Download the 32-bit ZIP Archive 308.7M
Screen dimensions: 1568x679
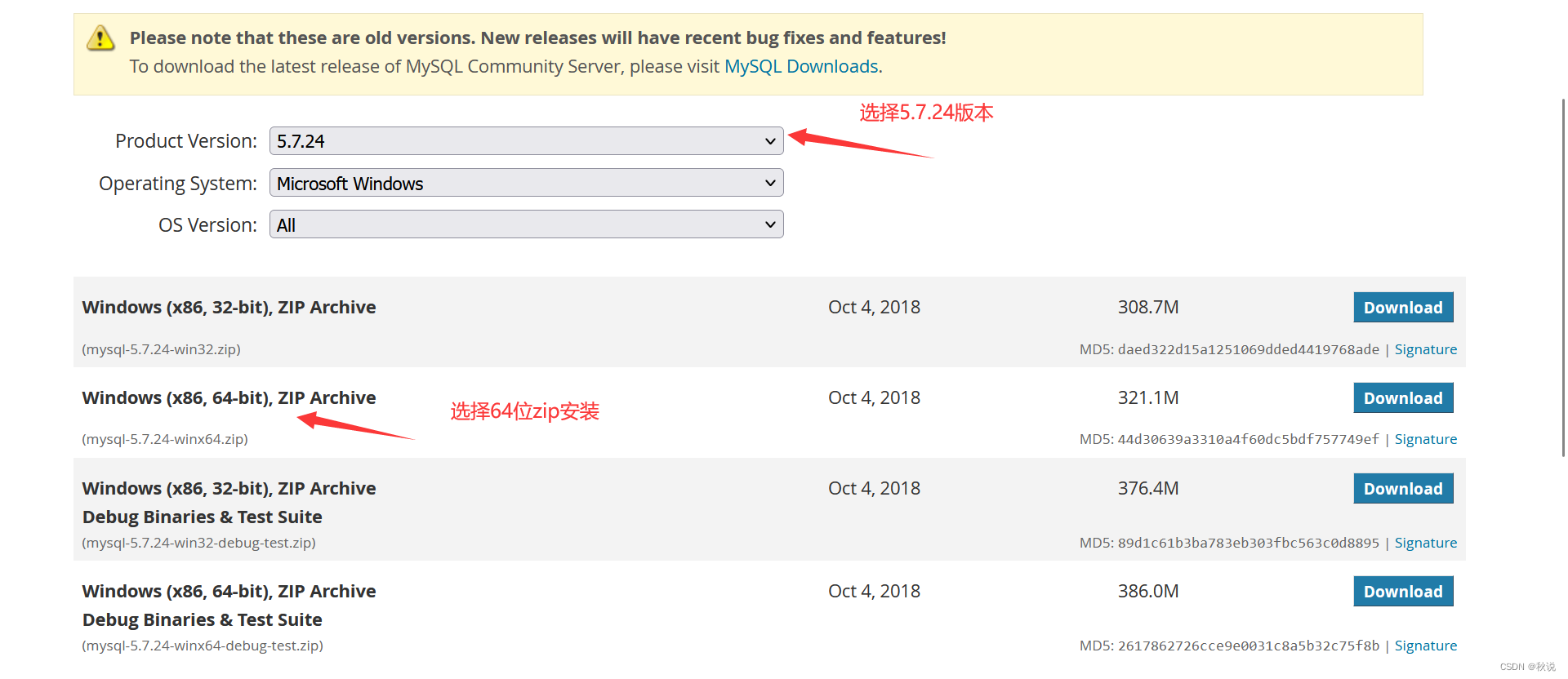tap(1403, 308)
